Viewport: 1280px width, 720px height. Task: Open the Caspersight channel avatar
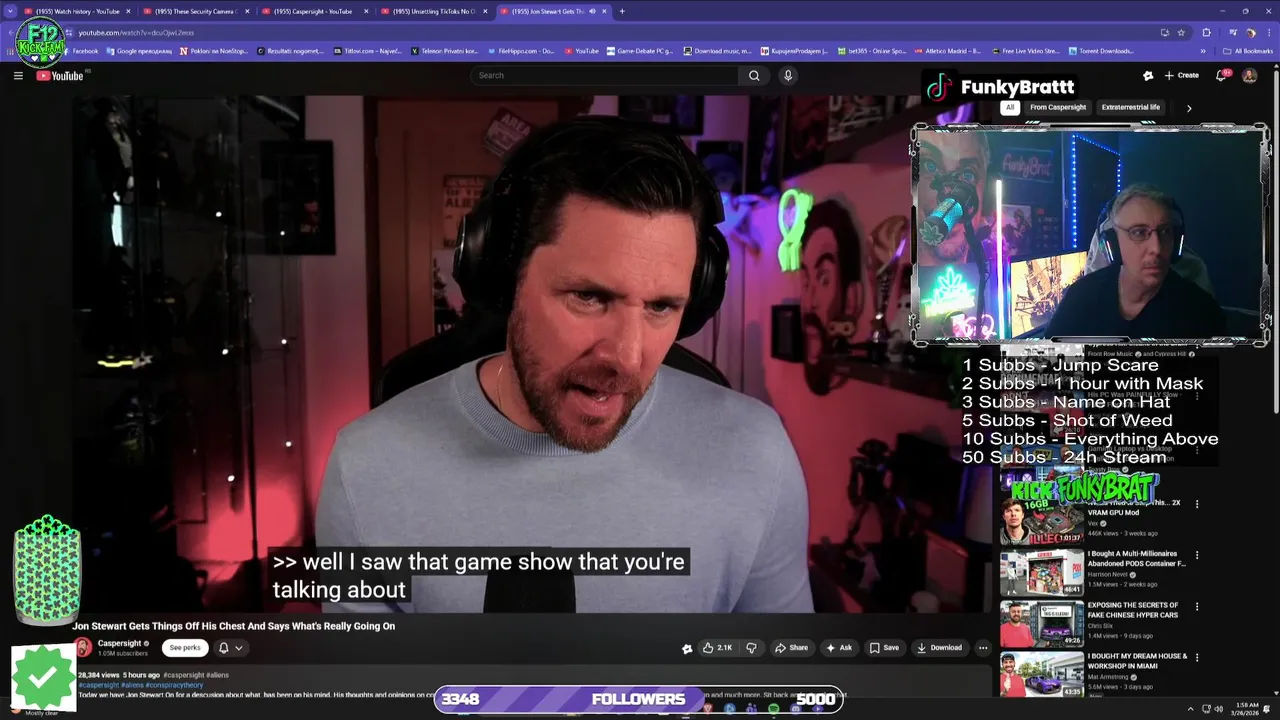click(83, 647)
